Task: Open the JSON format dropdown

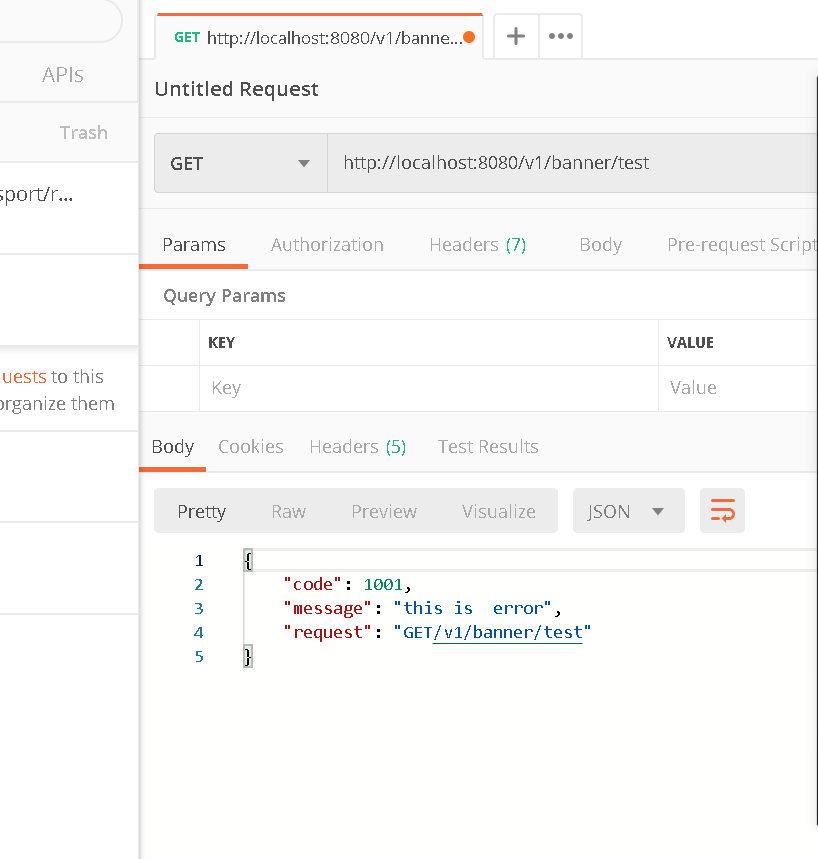Action: pos(628,512)
